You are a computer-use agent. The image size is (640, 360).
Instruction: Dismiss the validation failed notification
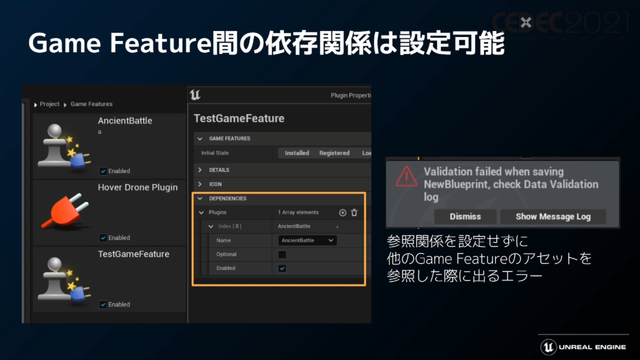(465, 217)
